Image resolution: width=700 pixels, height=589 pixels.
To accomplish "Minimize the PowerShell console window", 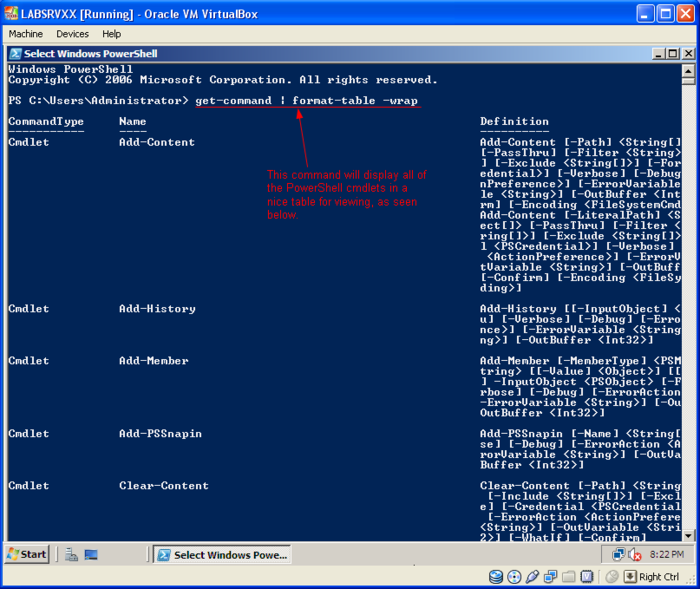I will point(658,54).
